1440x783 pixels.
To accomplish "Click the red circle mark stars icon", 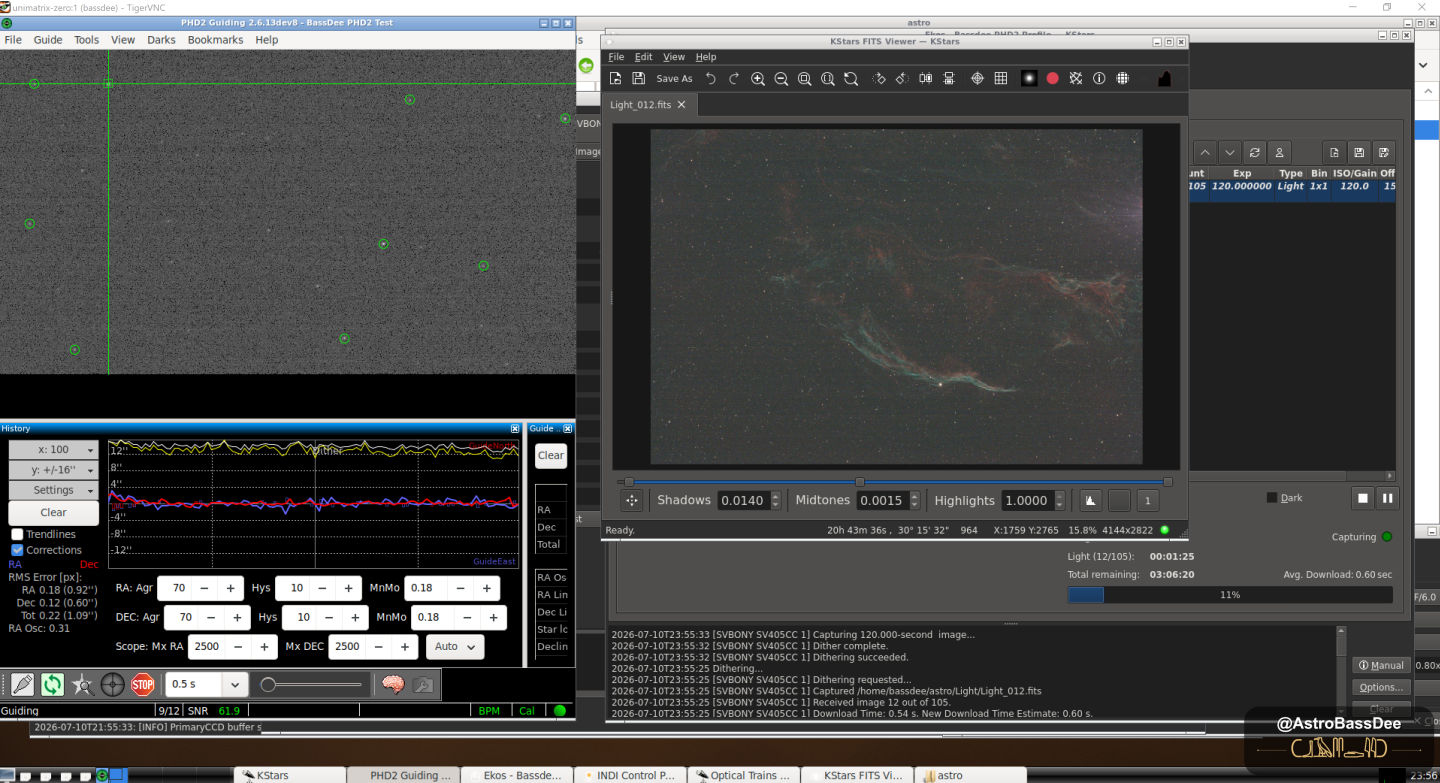I will 1052,78.
